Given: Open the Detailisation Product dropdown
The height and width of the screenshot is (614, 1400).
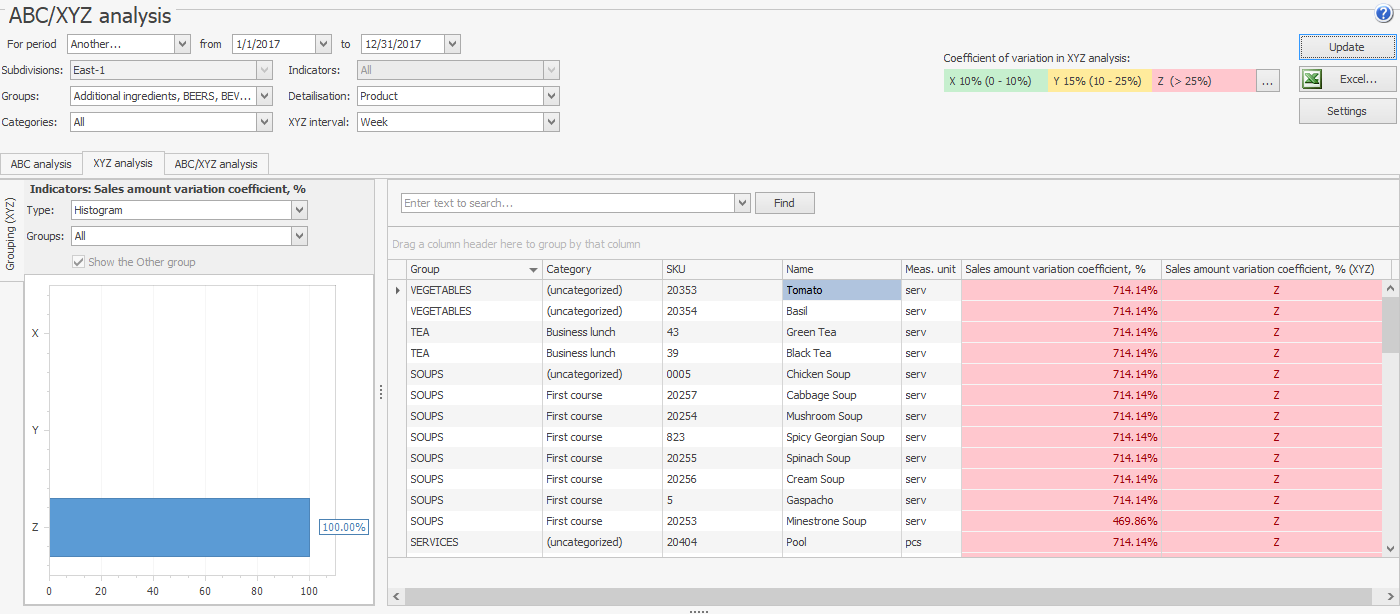Looking at the screenshot, I should click(x=551, y=96).
